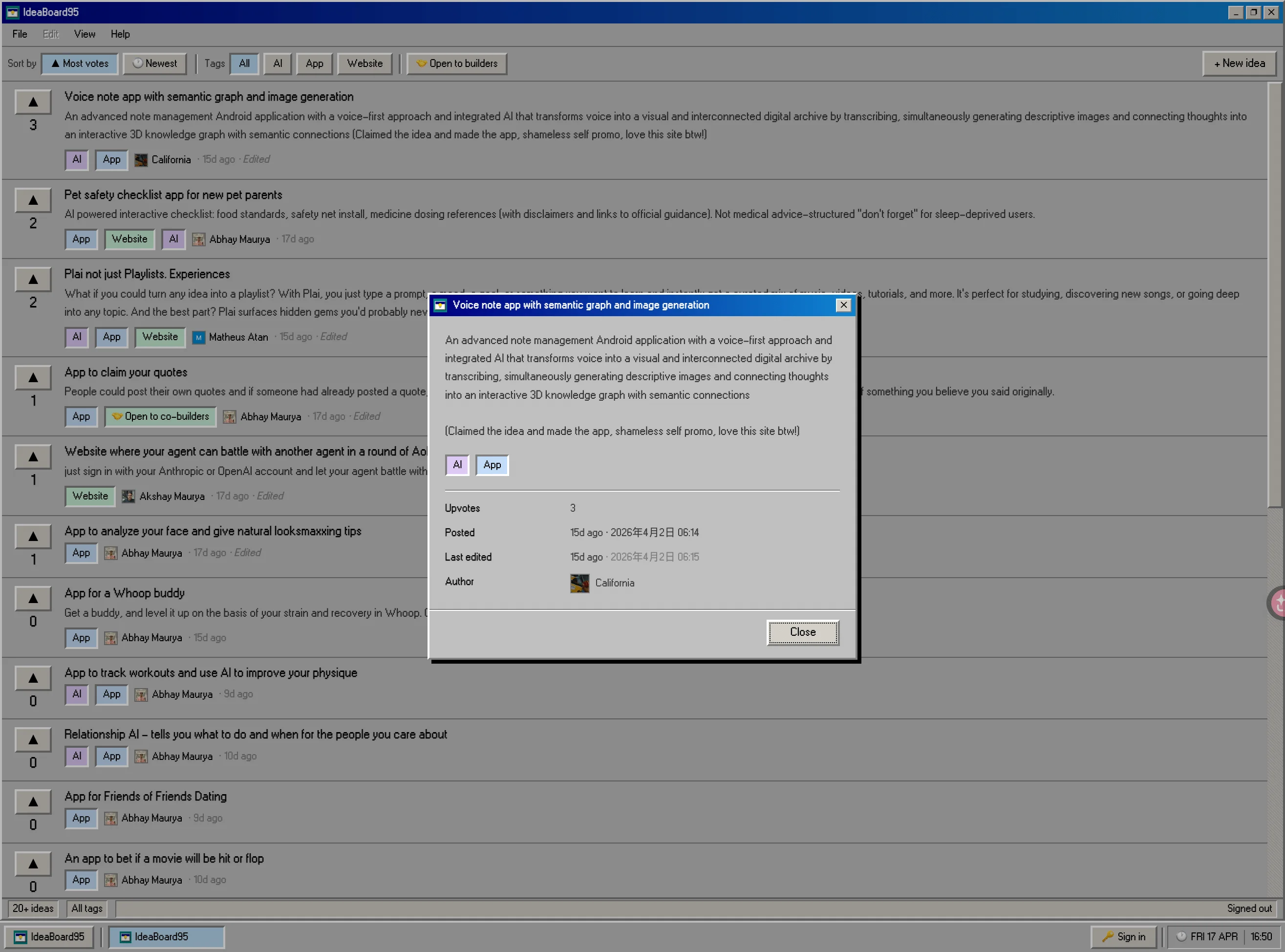Click Matheus Atan's avatar icon
This screenshot has width=1285, height=952.
(198, 337)
